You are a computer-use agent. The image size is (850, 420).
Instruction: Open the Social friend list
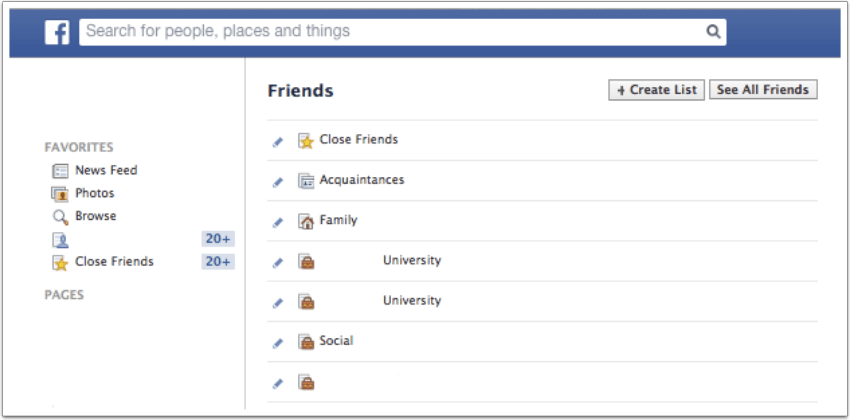pyautogui.click(x=336, y=341)
